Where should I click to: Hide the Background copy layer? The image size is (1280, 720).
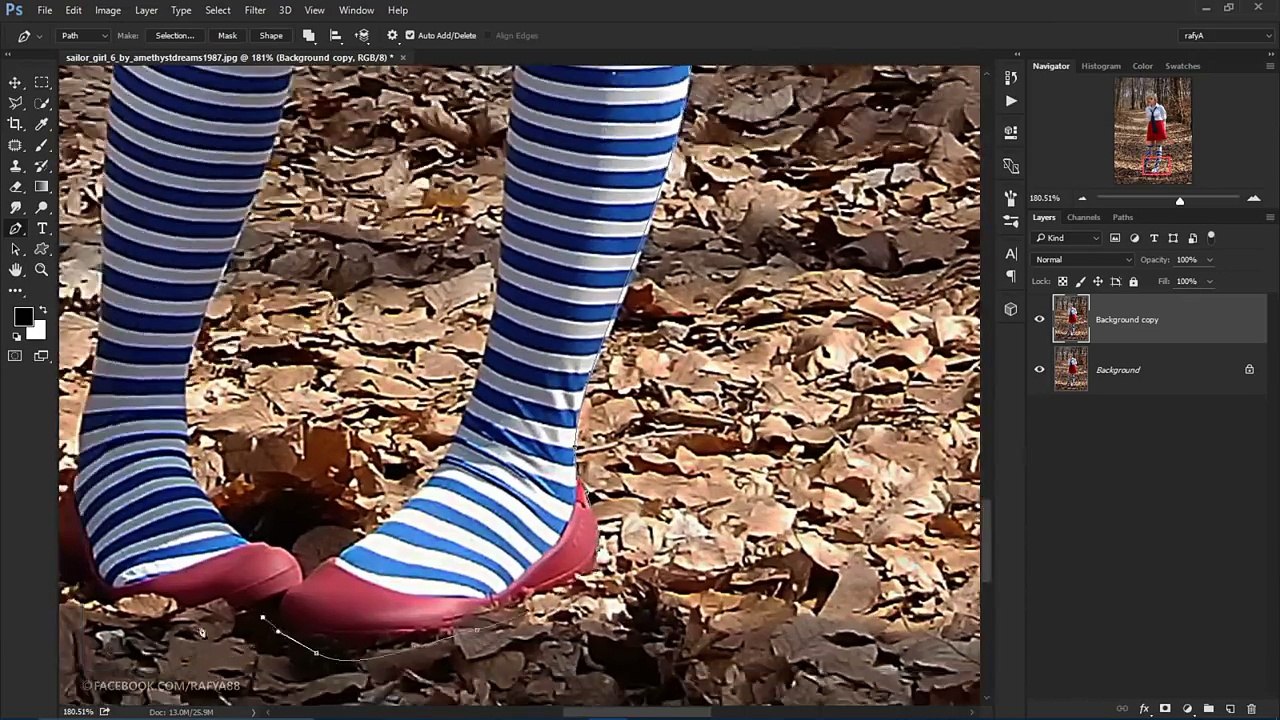click(1039, 320)
